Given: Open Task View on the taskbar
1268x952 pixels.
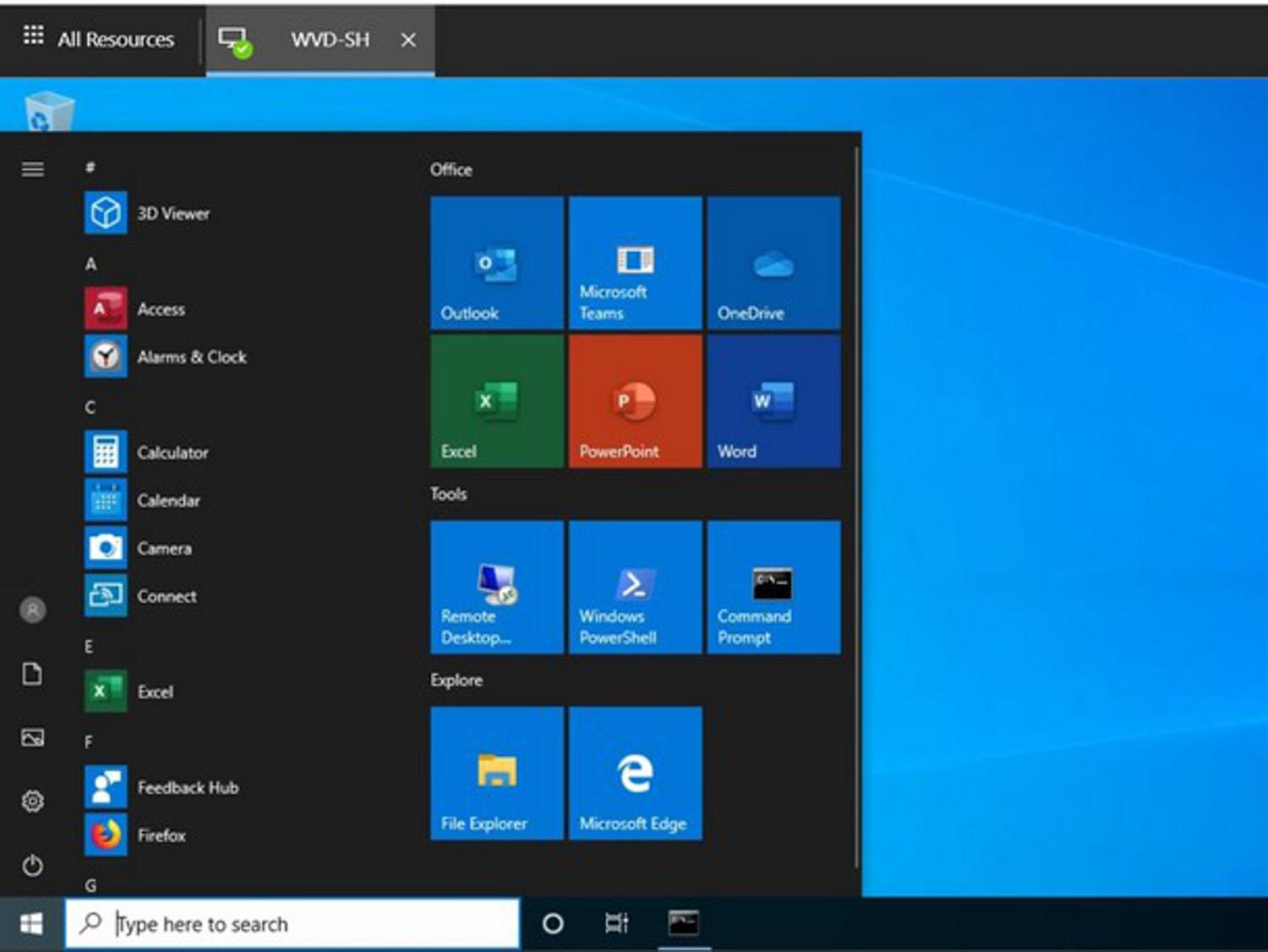Looking at the screenshot, I should [x=616, y=923].
